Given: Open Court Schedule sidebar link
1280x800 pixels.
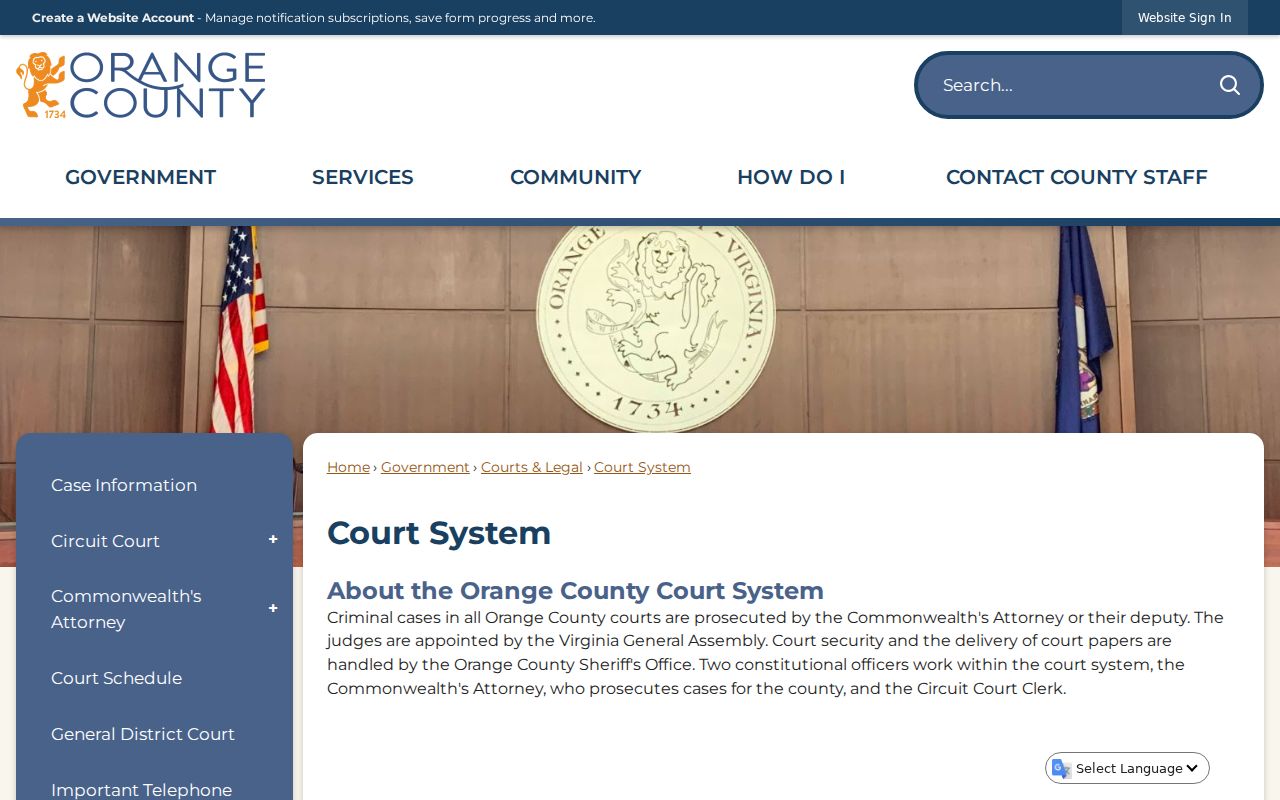Looking at the screenshot, I should click(116, 678).
